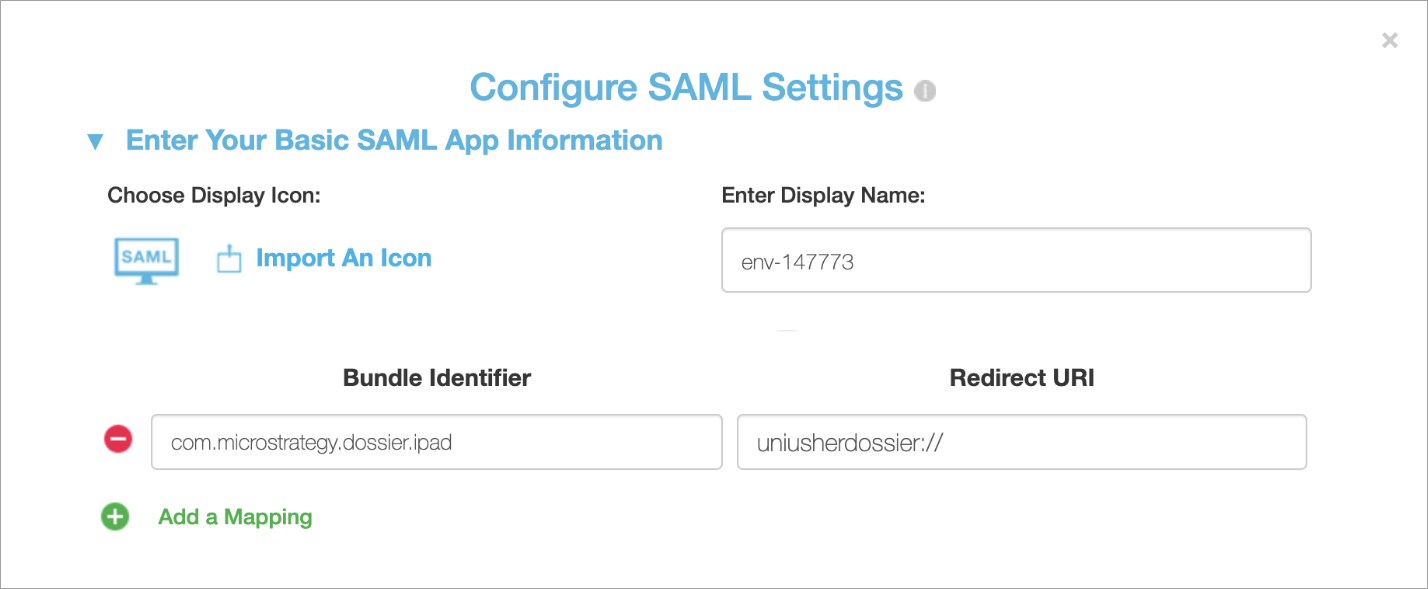
Task: Focus the Enter Display Name text field
Action: click(1015, 261)
